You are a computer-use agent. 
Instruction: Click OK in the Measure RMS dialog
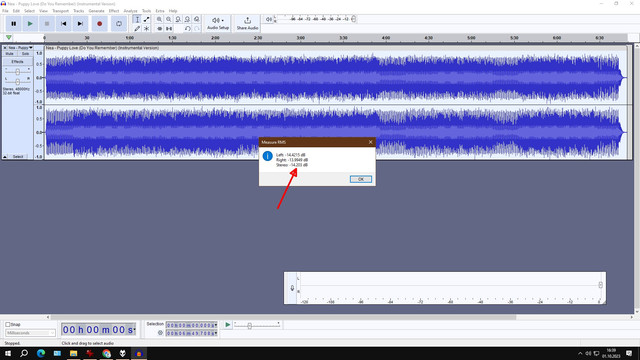click(361, 179)
